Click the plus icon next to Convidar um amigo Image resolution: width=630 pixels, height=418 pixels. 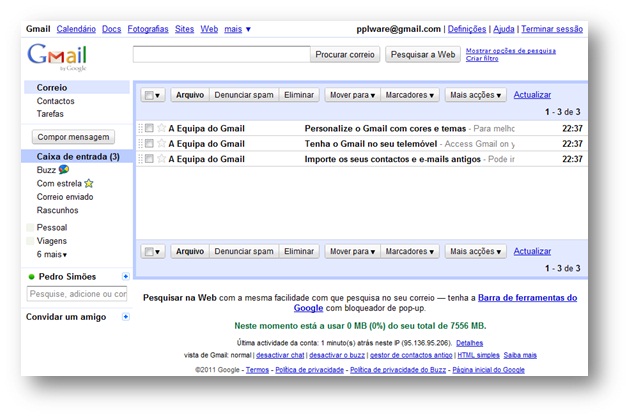126,317
